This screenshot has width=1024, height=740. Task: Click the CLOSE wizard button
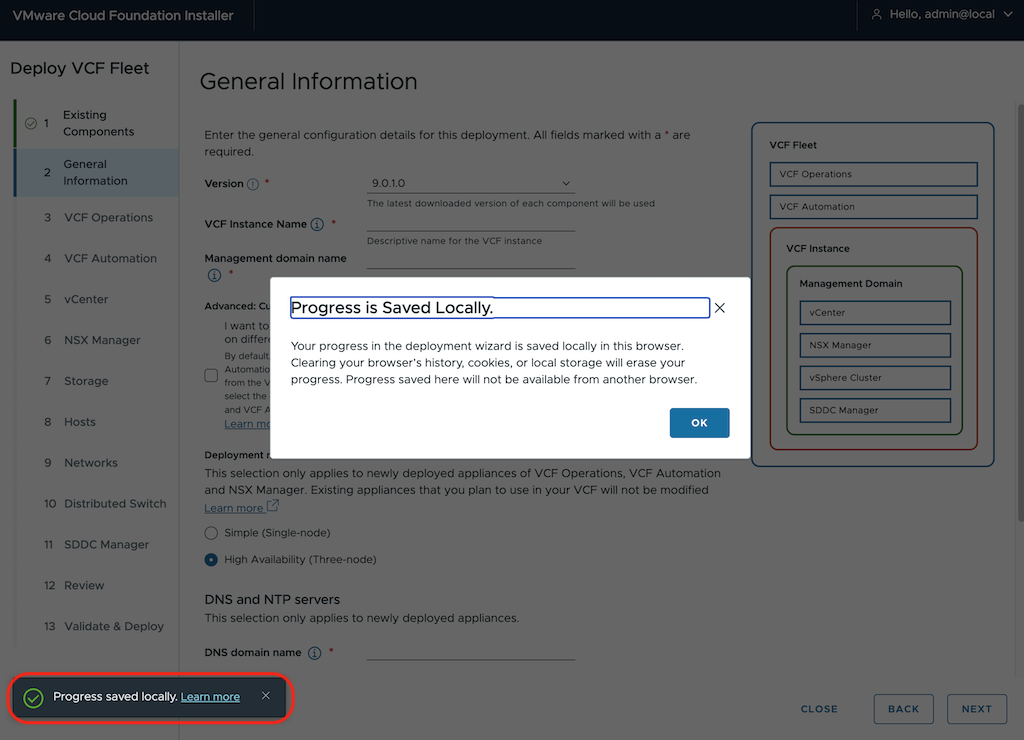click(x=819, y=709)
